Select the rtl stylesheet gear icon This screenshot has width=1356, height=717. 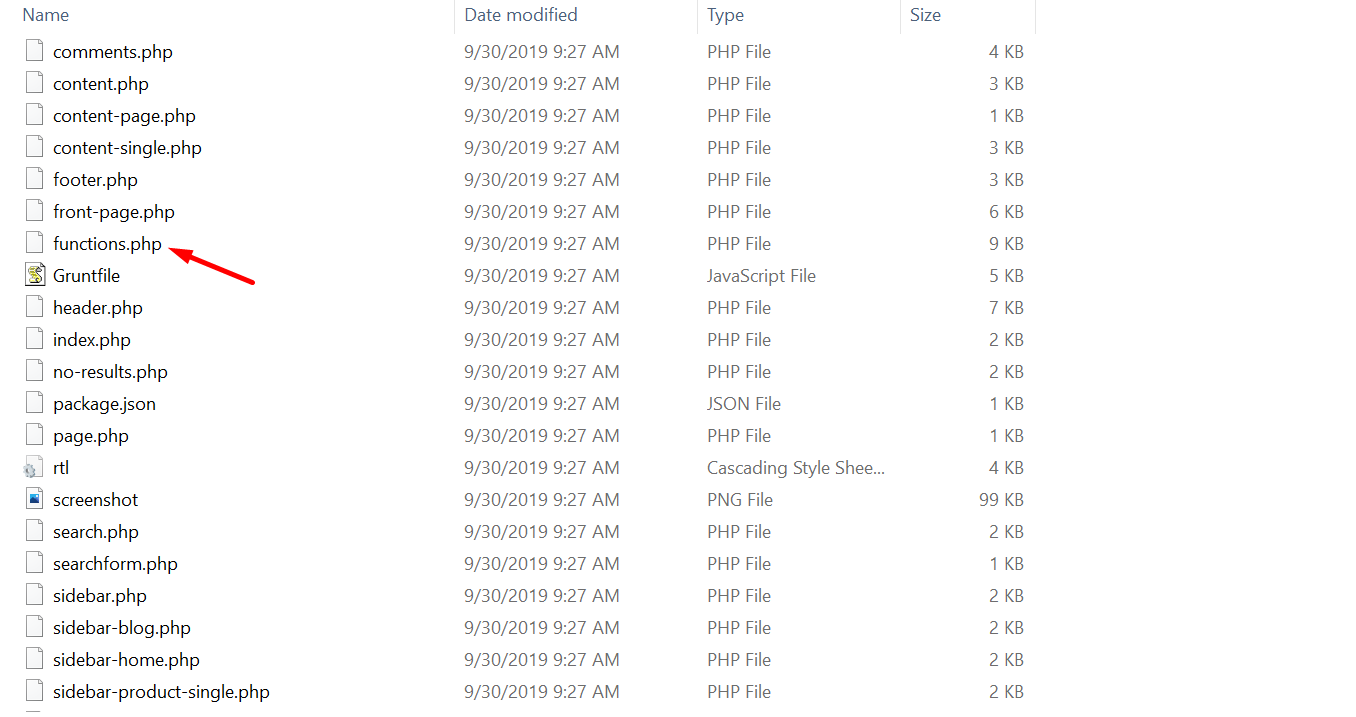[33, 468]
